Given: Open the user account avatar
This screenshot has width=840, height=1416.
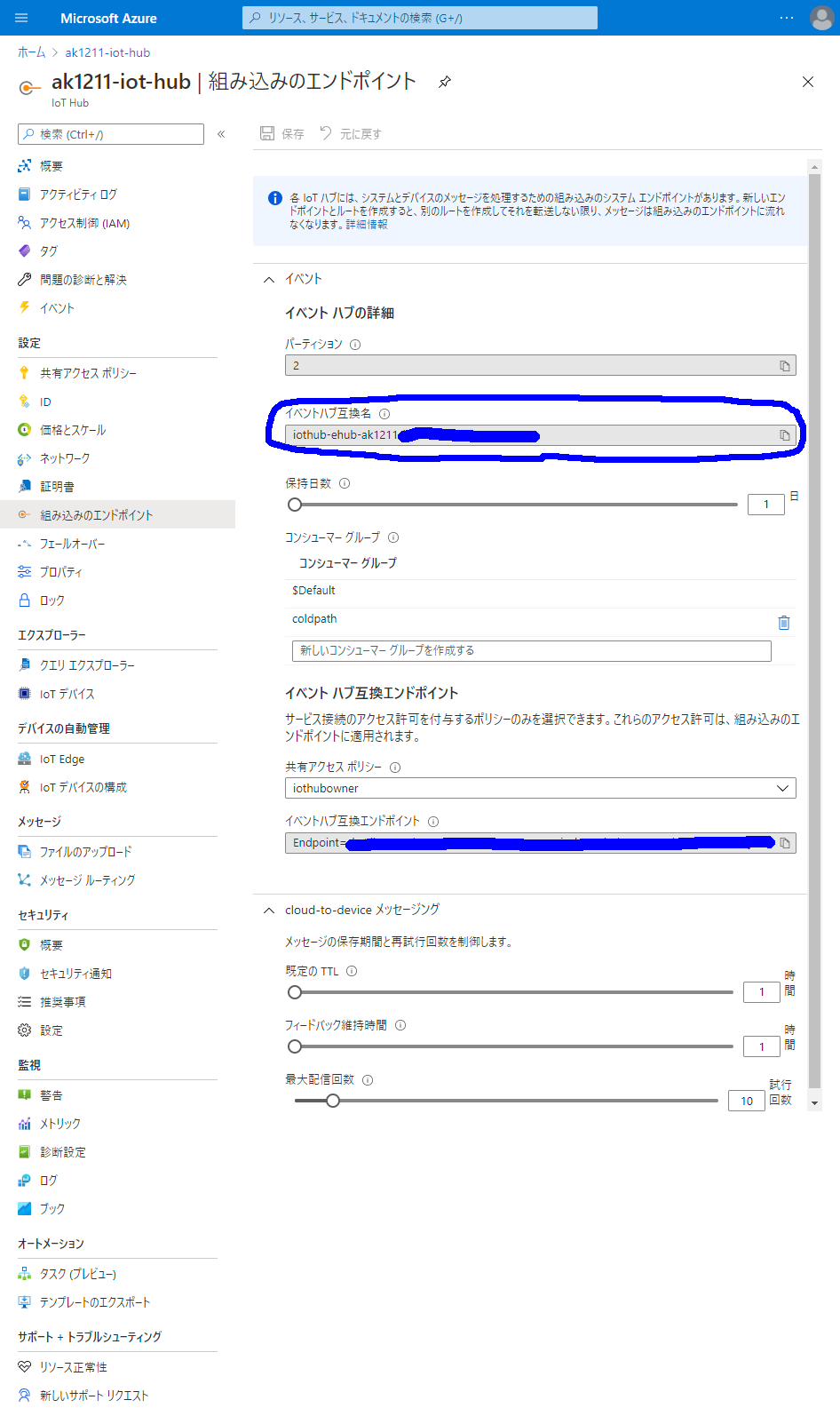Looking at the screenshot, I should [x=821, y=18].
